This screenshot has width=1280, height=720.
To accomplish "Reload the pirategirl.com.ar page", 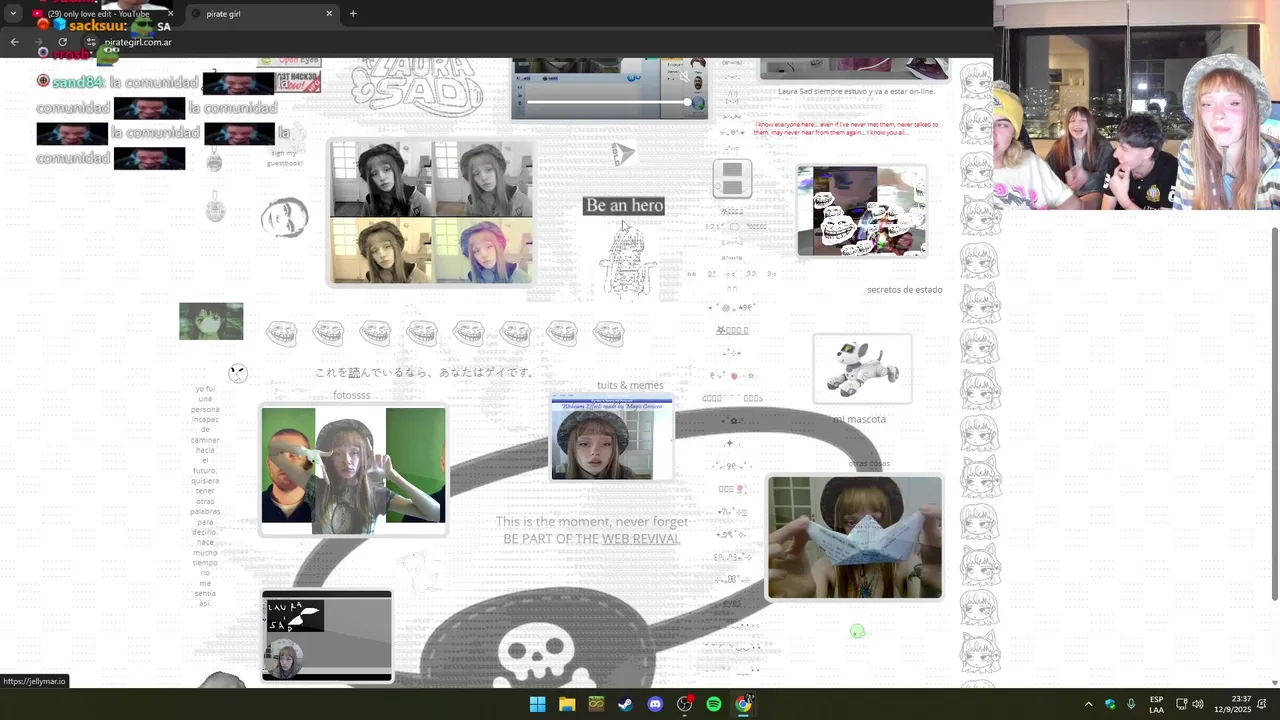I will (62, 42).
